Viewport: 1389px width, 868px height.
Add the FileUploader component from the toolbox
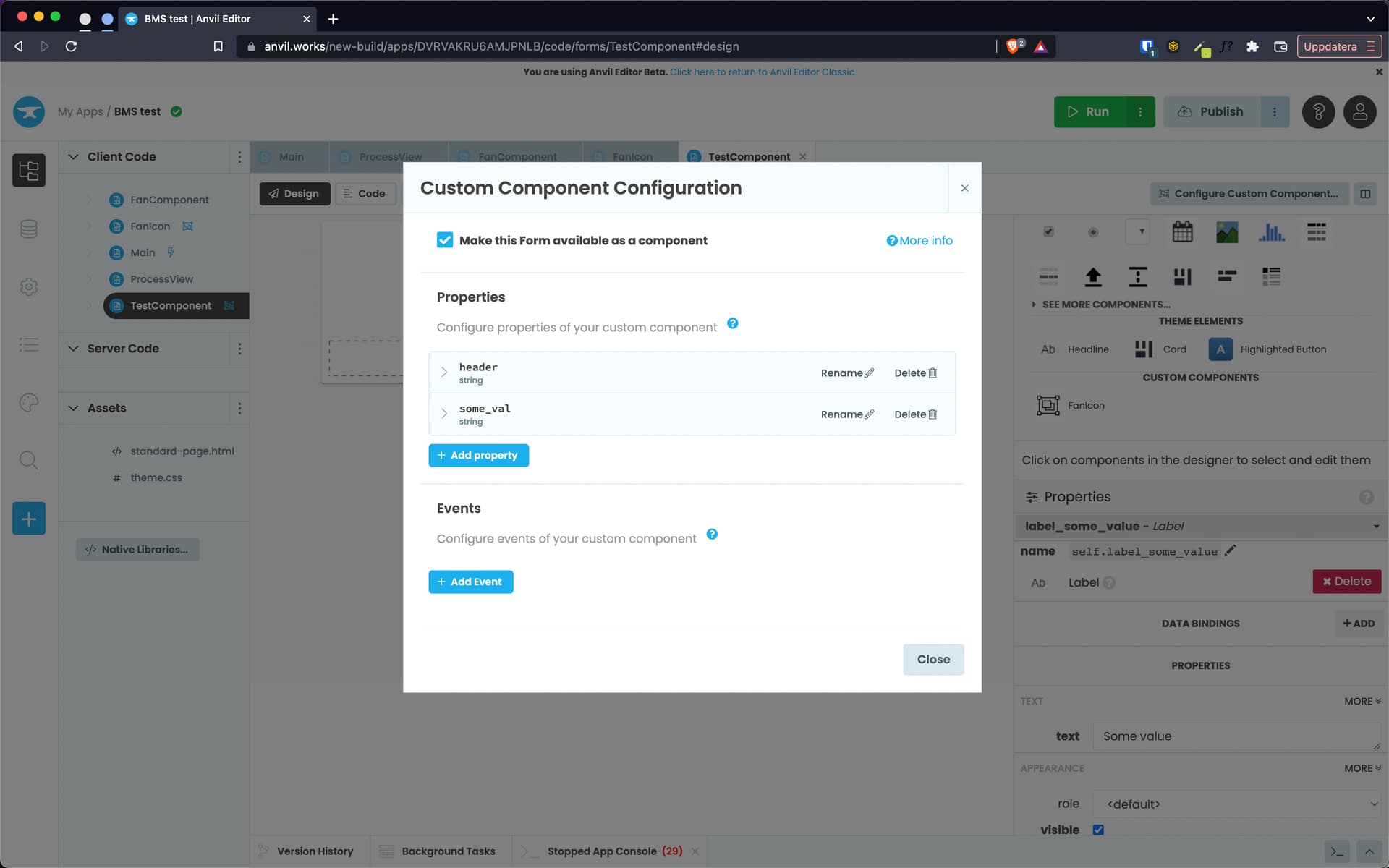click(1093, 276)
